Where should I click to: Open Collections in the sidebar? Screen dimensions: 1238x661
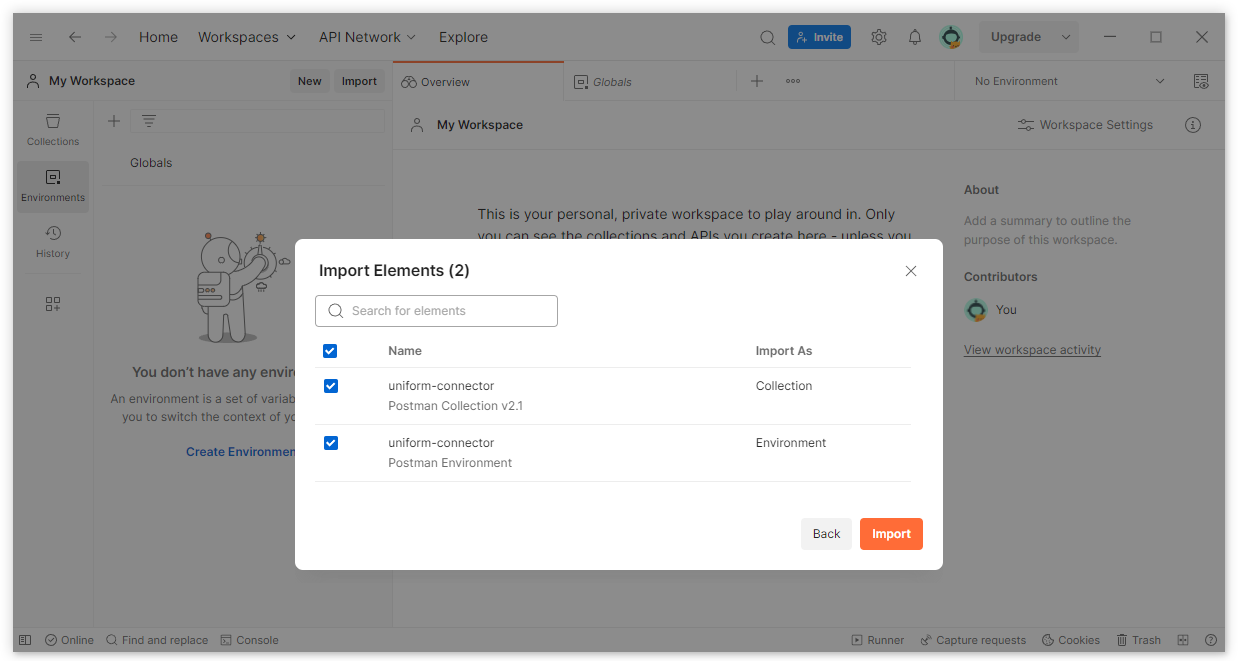pos(53,130)
